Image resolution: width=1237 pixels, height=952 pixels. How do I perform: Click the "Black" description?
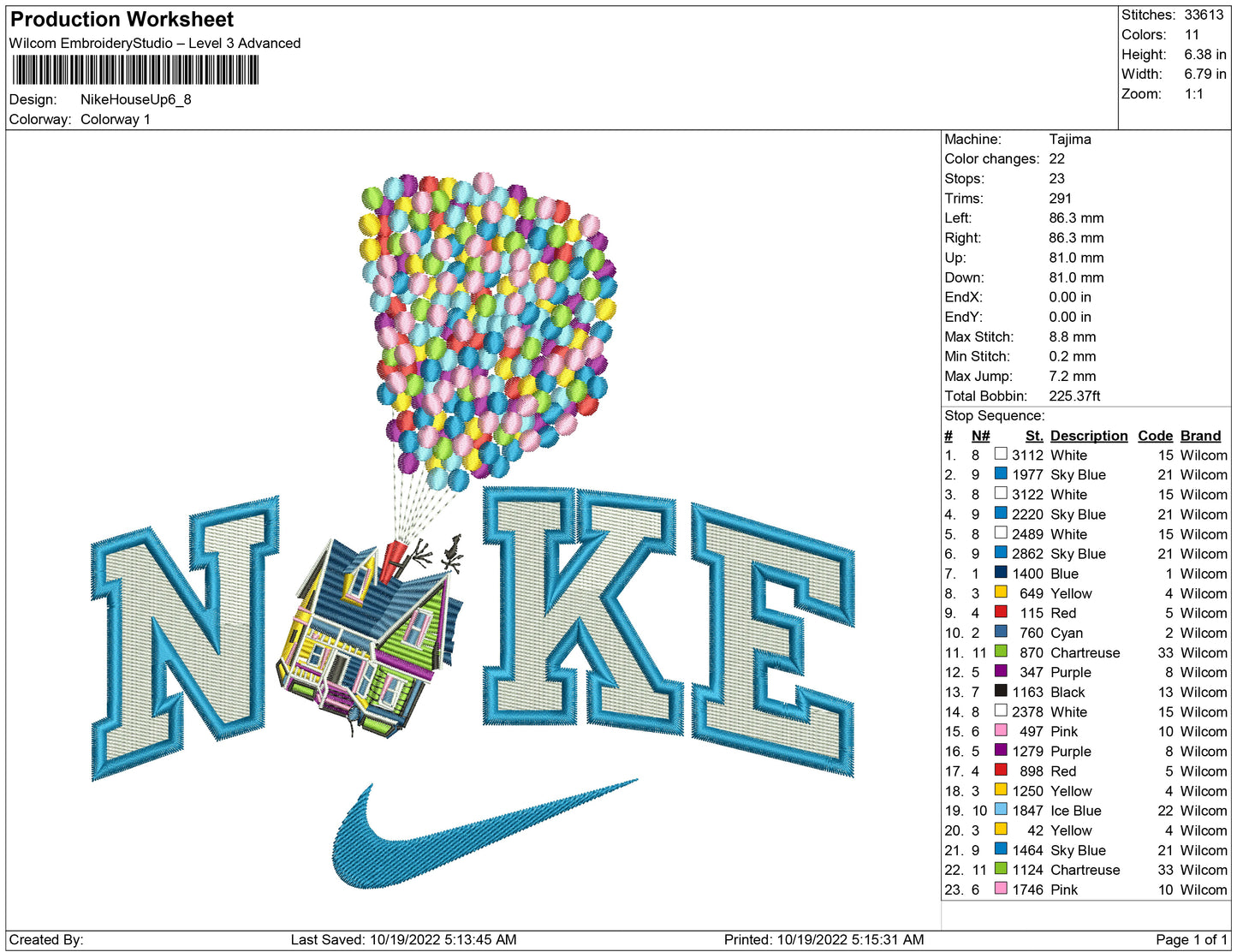click(x=1068, y=692)
